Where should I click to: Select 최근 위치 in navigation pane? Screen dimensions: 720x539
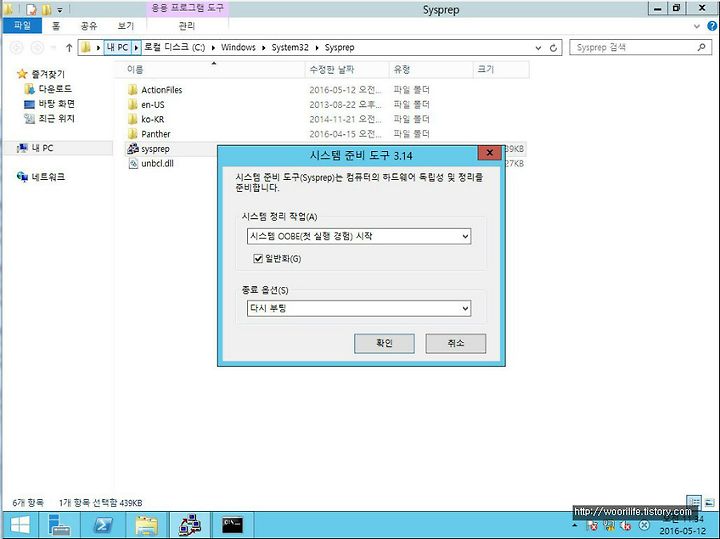[56, 118]
